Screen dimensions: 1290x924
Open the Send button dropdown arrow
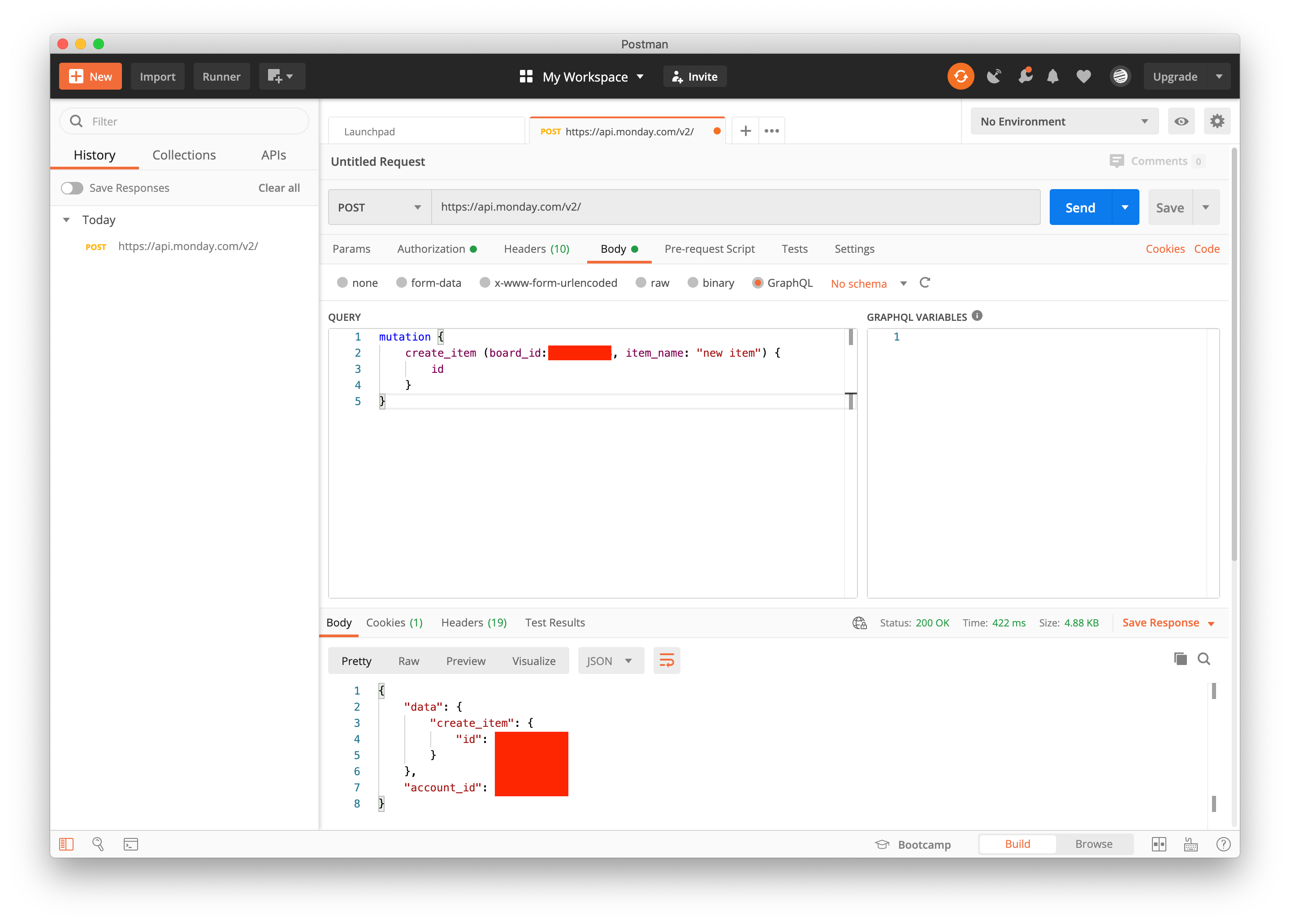pyautogui.click(x=1125, y=207)
